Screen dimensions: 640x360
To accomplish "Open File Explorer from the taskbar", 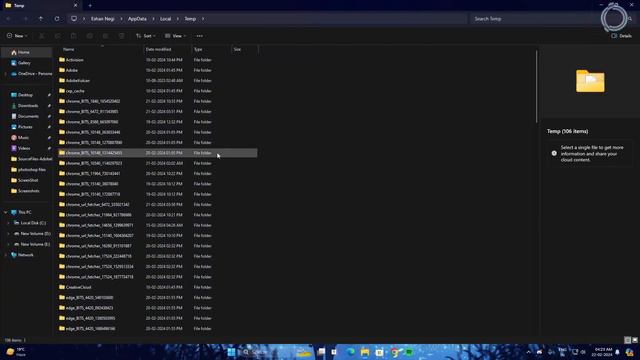I will pos(365,352).
